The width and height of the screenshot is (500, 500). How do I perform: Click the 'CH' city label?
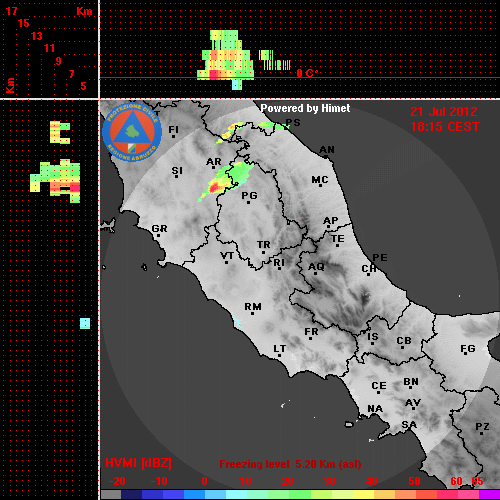(369, 268)
